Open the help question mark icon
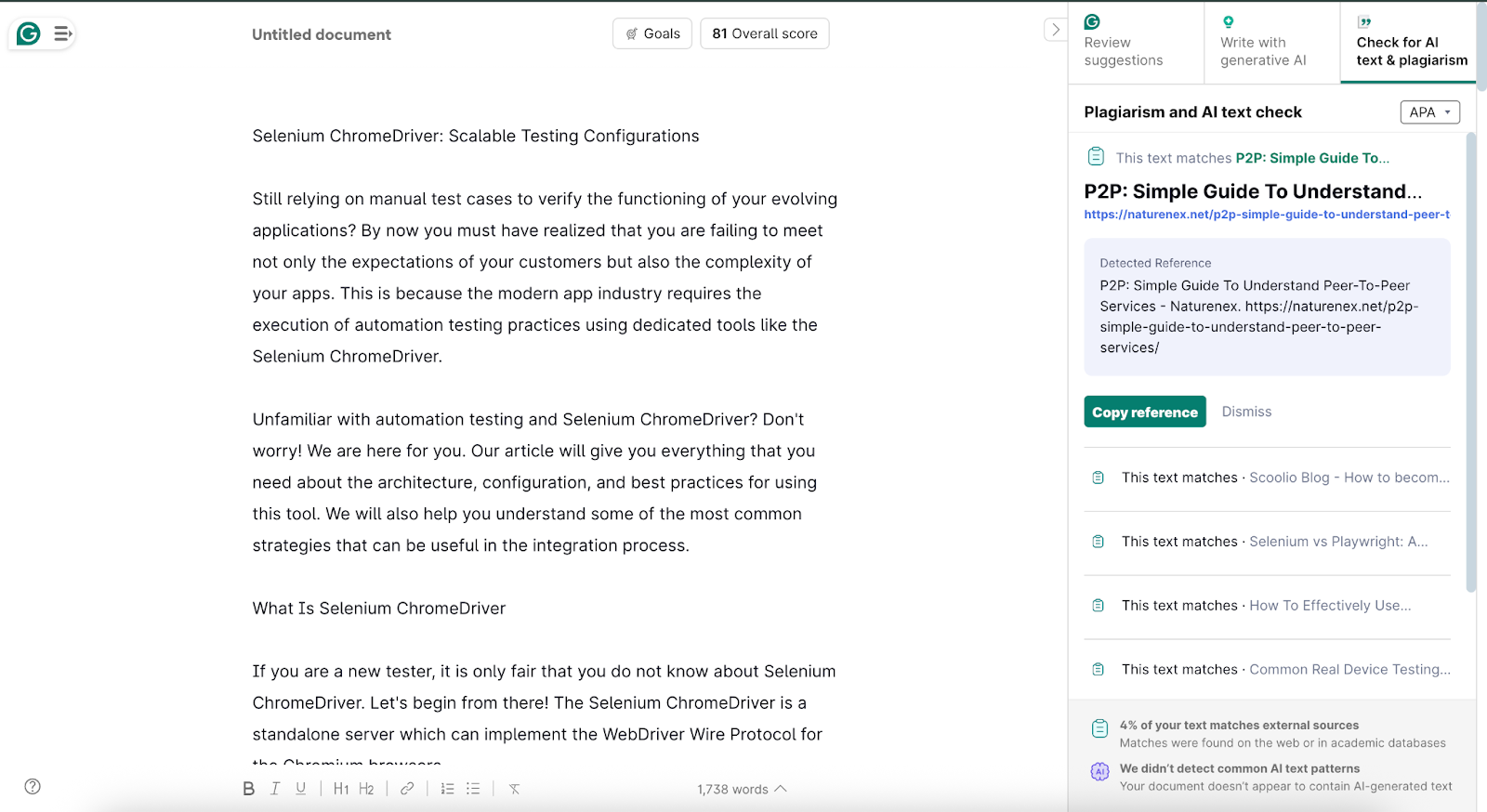 click(33, 786)
